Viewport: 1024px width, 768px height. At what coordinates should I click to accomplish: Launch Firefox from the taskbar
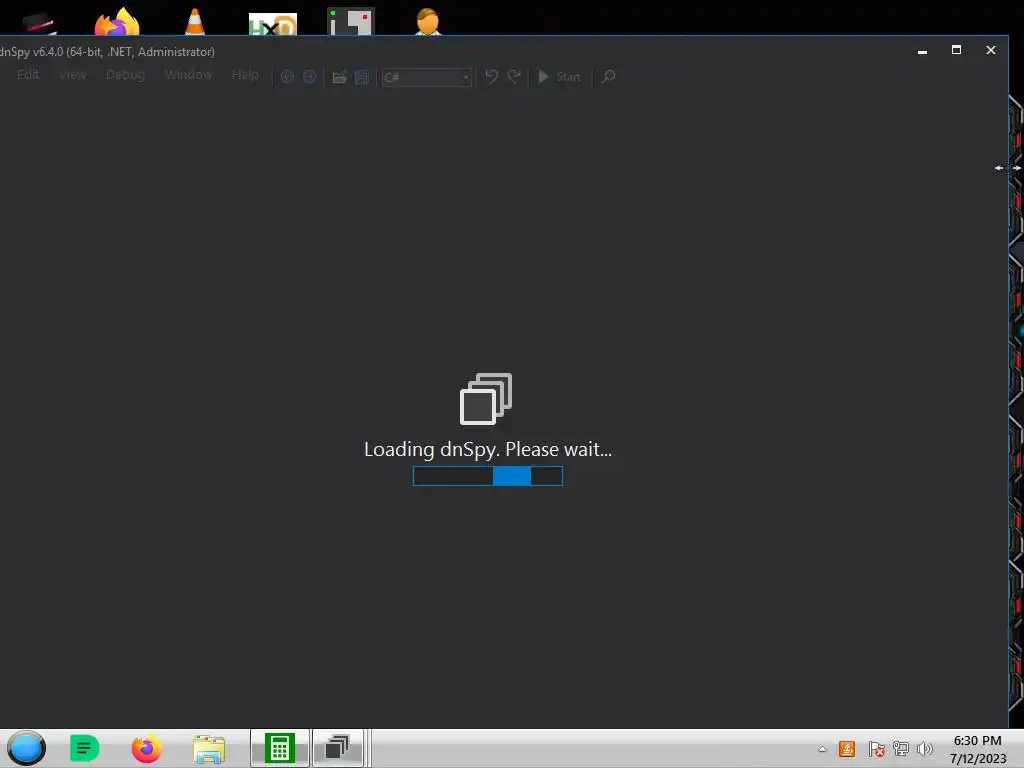point(146,748)
